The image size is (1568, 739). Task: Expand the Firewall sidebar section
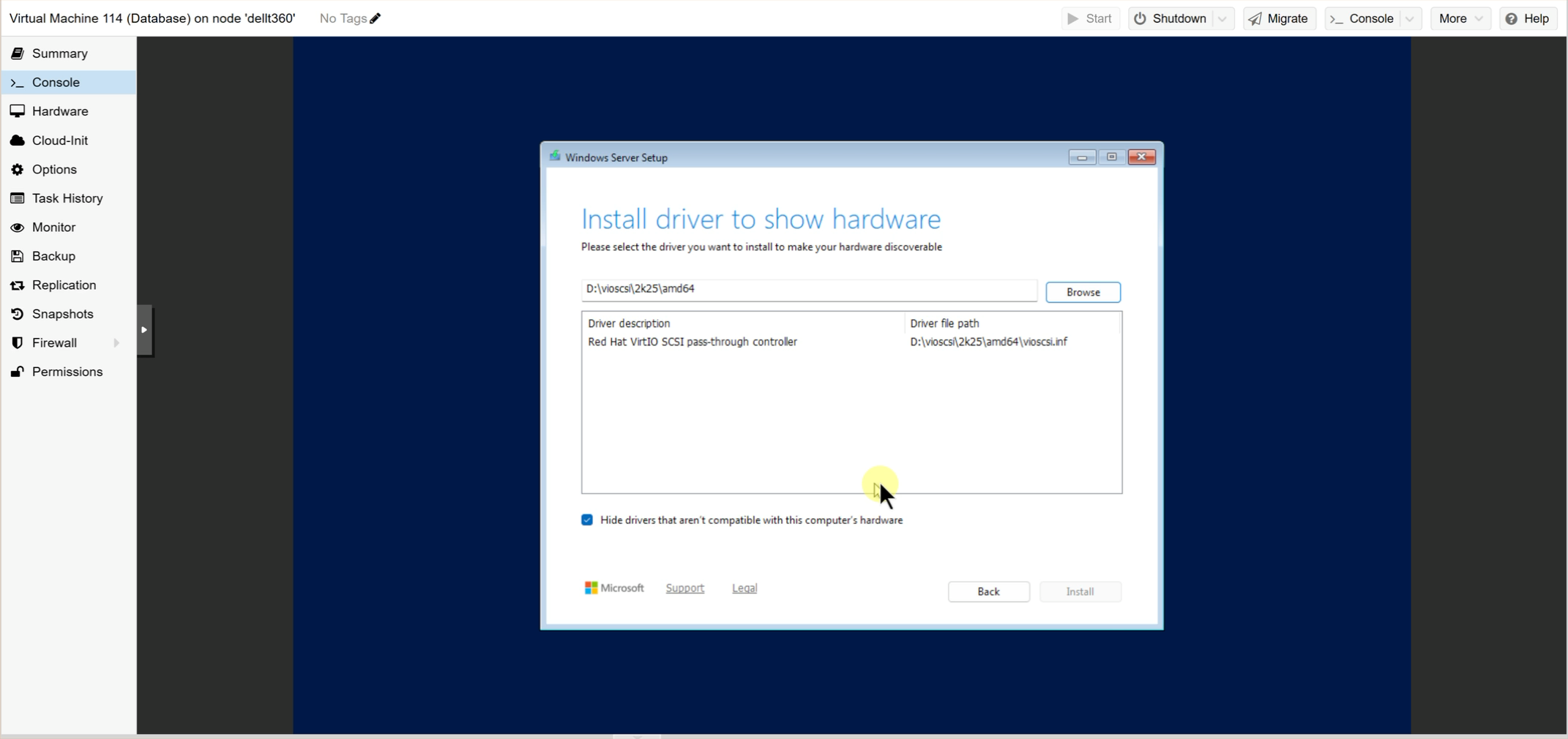(116, 342)
